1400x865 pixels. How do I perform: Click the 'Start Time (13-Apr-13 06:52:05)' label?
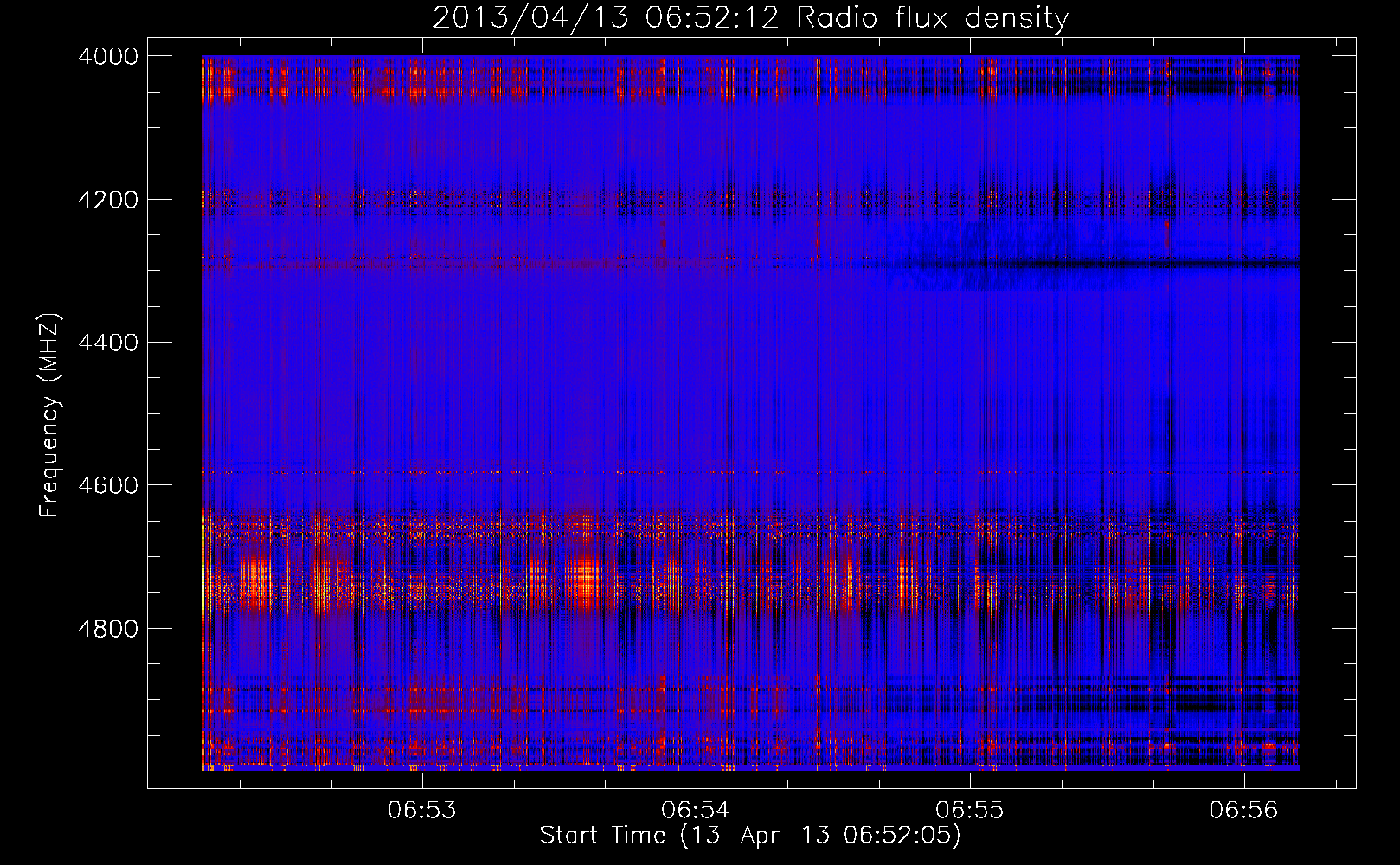750,836
